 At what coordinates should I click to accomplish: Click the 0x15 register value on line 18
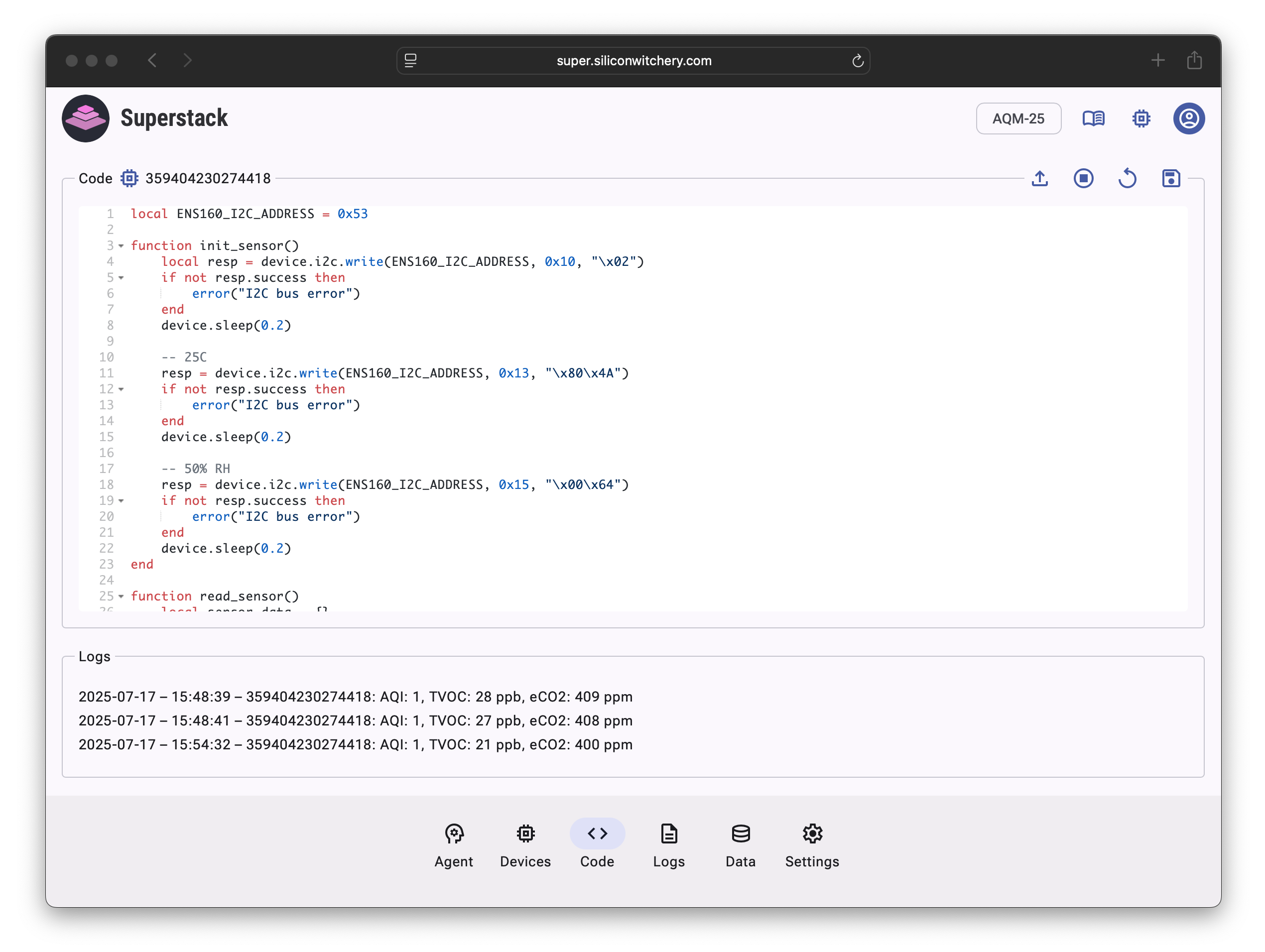coord(513,485)
